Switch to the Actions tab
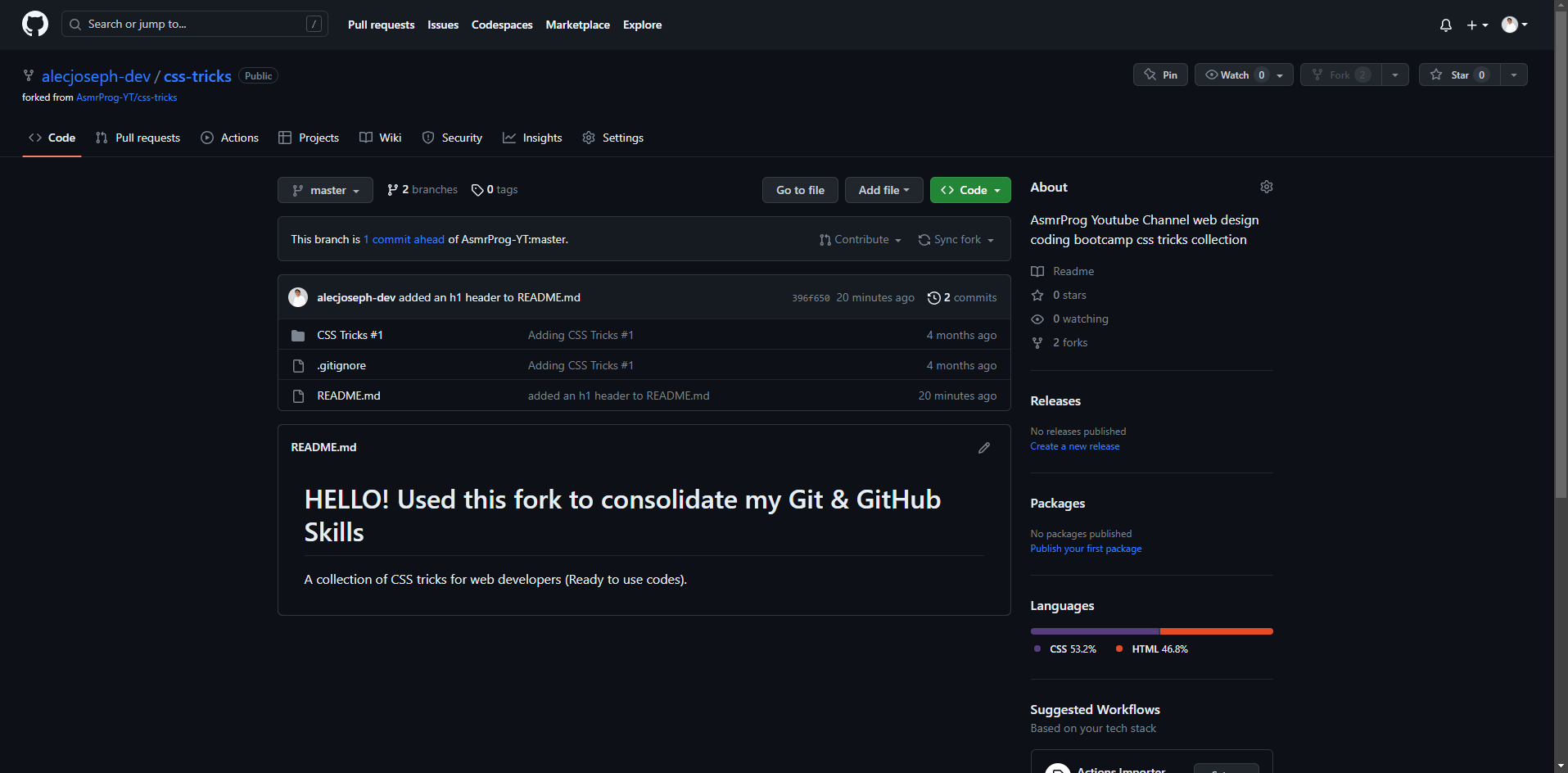The image size is (1568, 773). pos(229,138)
